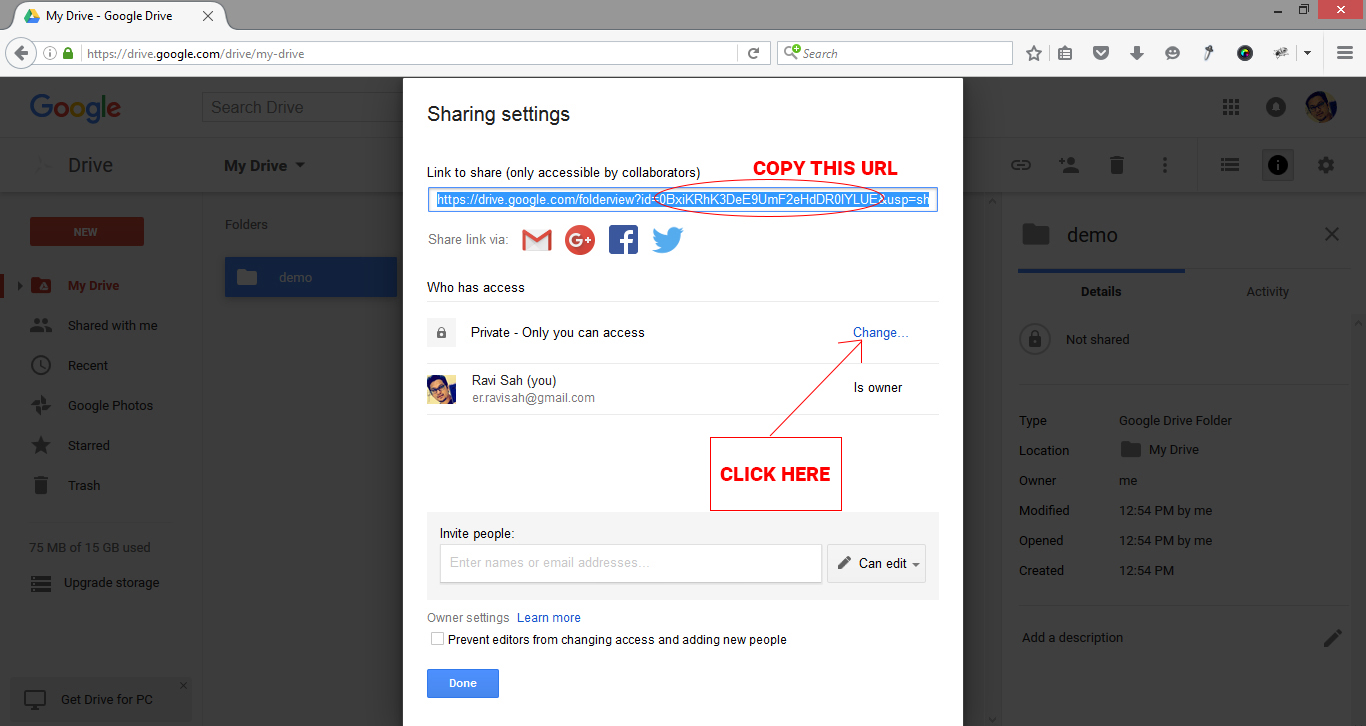
Task: Toggle the details info panel
Action: 1277,164
